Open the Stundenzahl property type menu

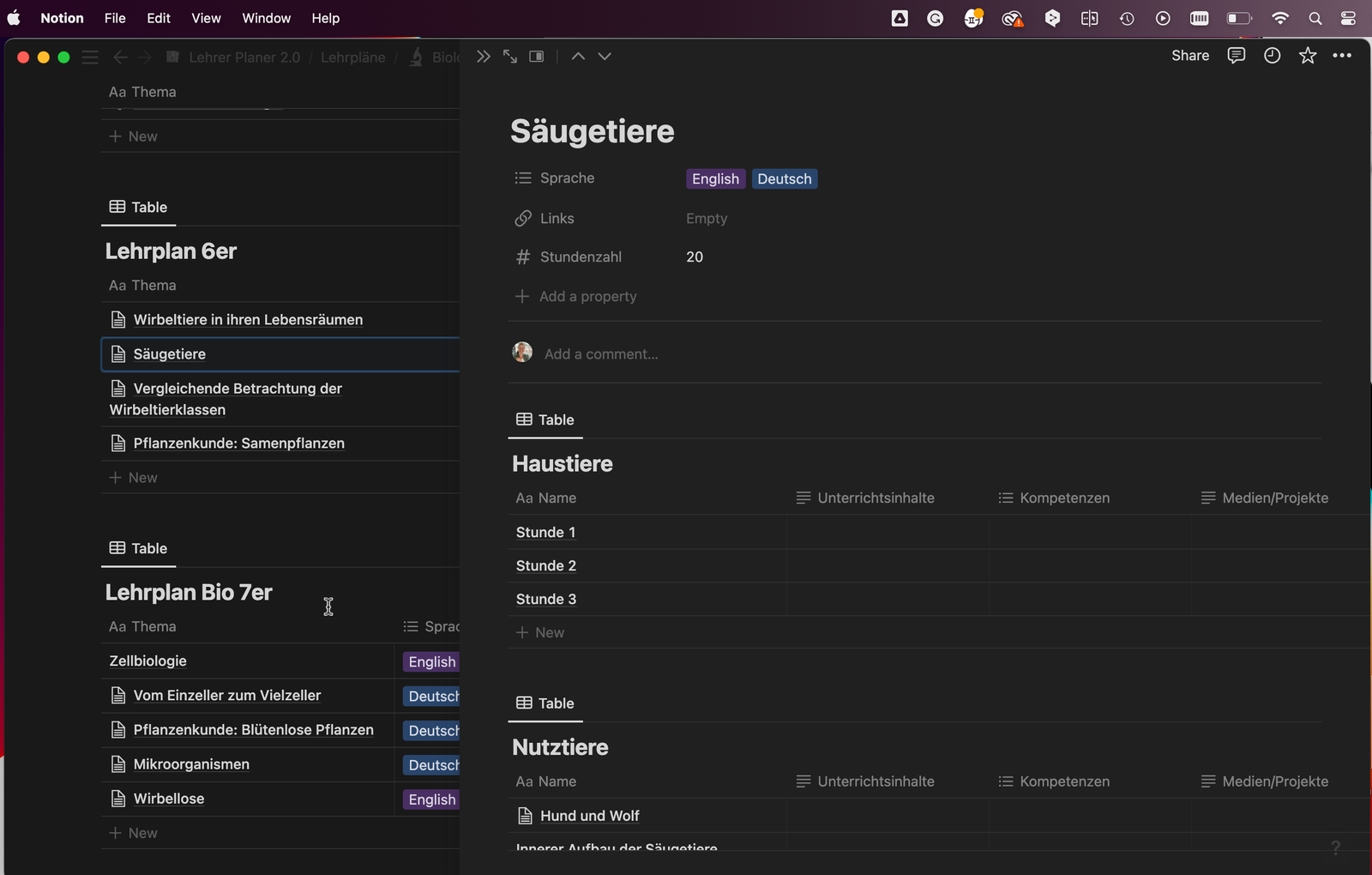580,257
